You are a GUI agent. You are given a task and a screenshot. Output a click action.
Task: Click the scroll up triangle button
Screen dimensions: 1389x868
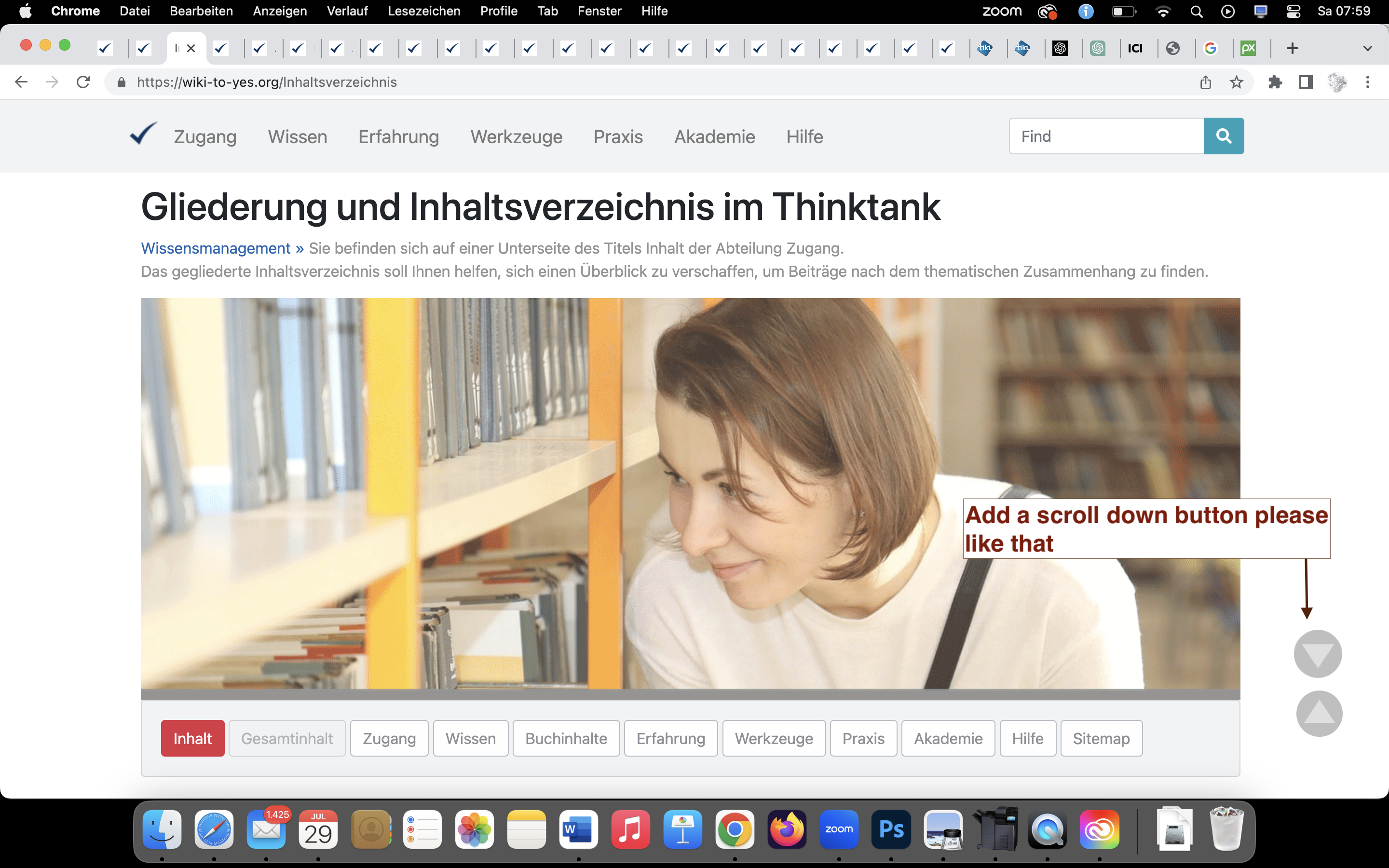1319,714
